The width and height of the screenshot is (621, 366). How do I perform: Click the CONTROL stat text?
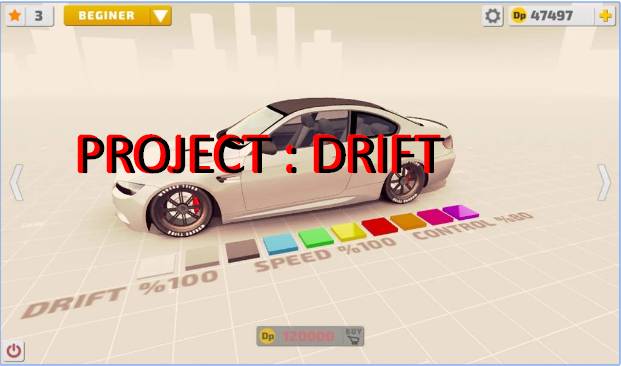(x=473, y=226)
